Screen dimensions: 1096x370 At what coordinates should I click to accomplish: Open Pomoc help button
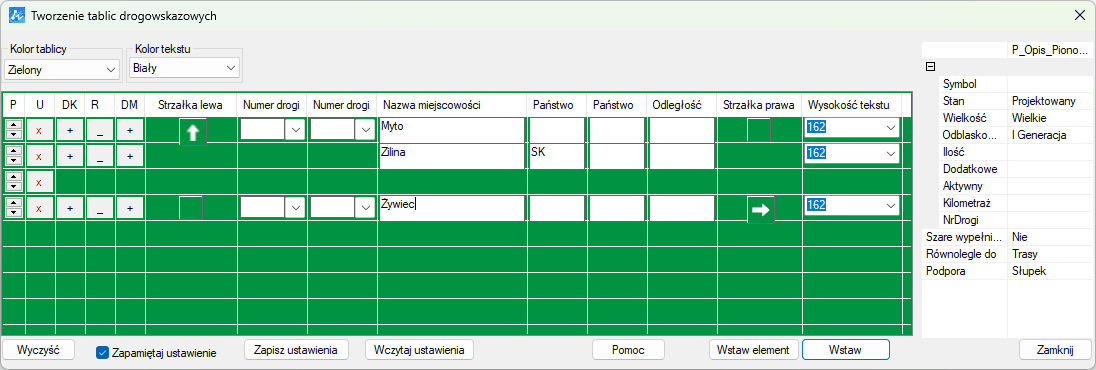tap(628, 350)
